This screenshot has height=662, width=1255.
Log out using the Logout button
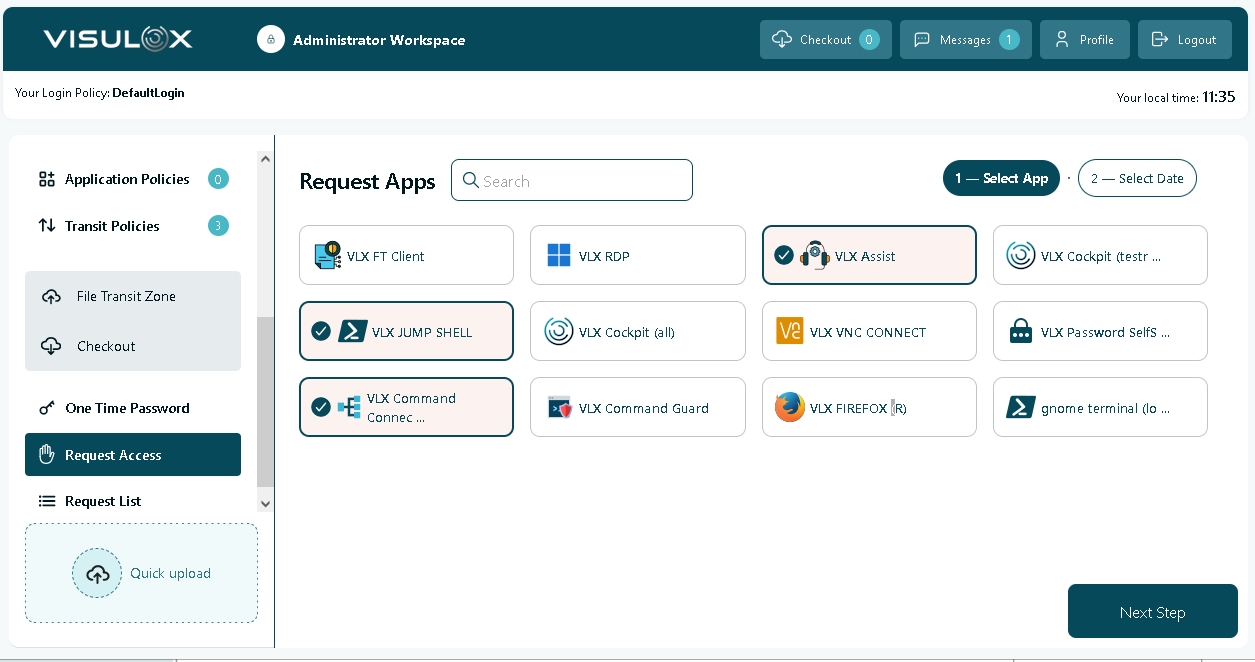1184,40
